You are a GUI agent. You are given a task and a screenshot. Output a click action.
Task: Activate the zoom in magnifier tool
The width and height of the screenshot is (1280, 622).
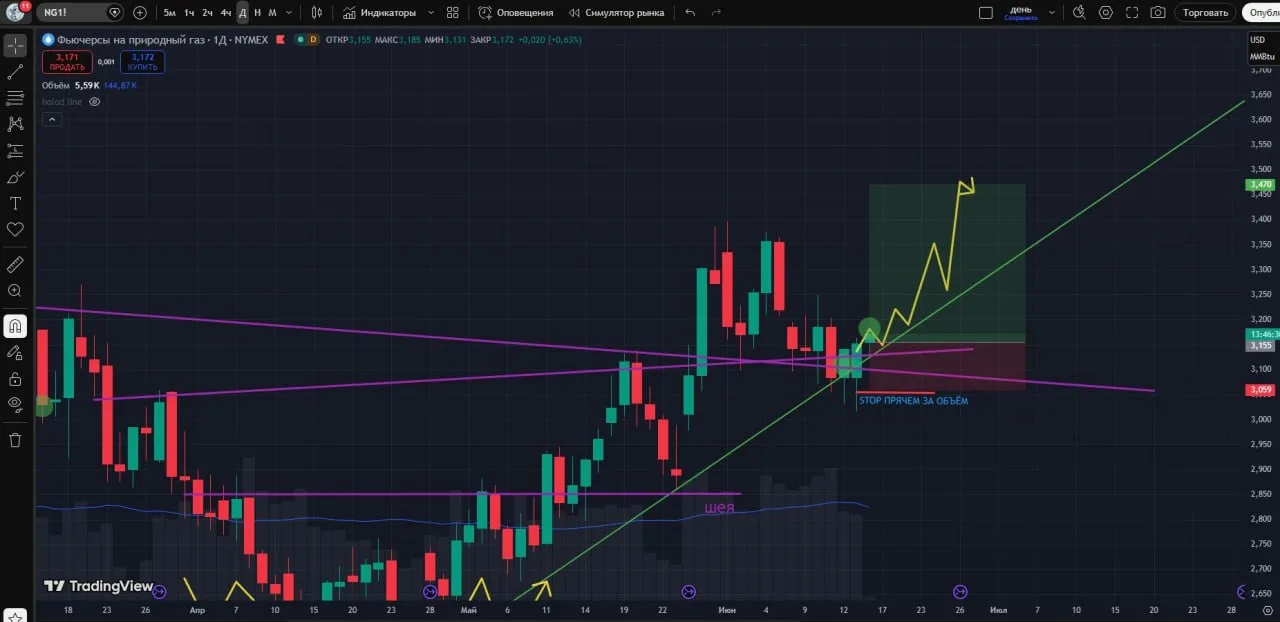[15, 291]
